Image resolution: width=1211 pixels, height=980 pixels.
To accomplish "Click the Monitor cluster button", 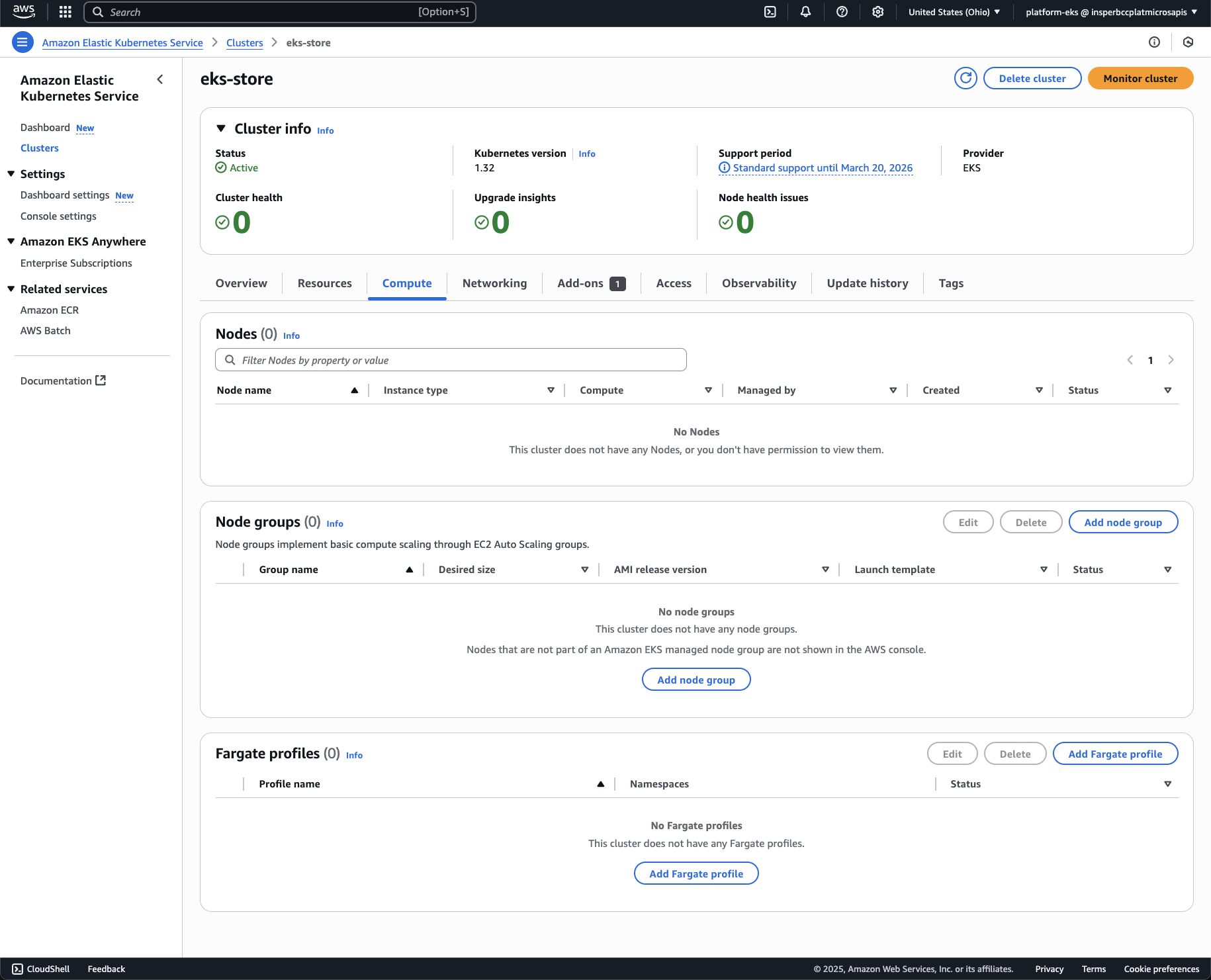I will click(1140, 78).
